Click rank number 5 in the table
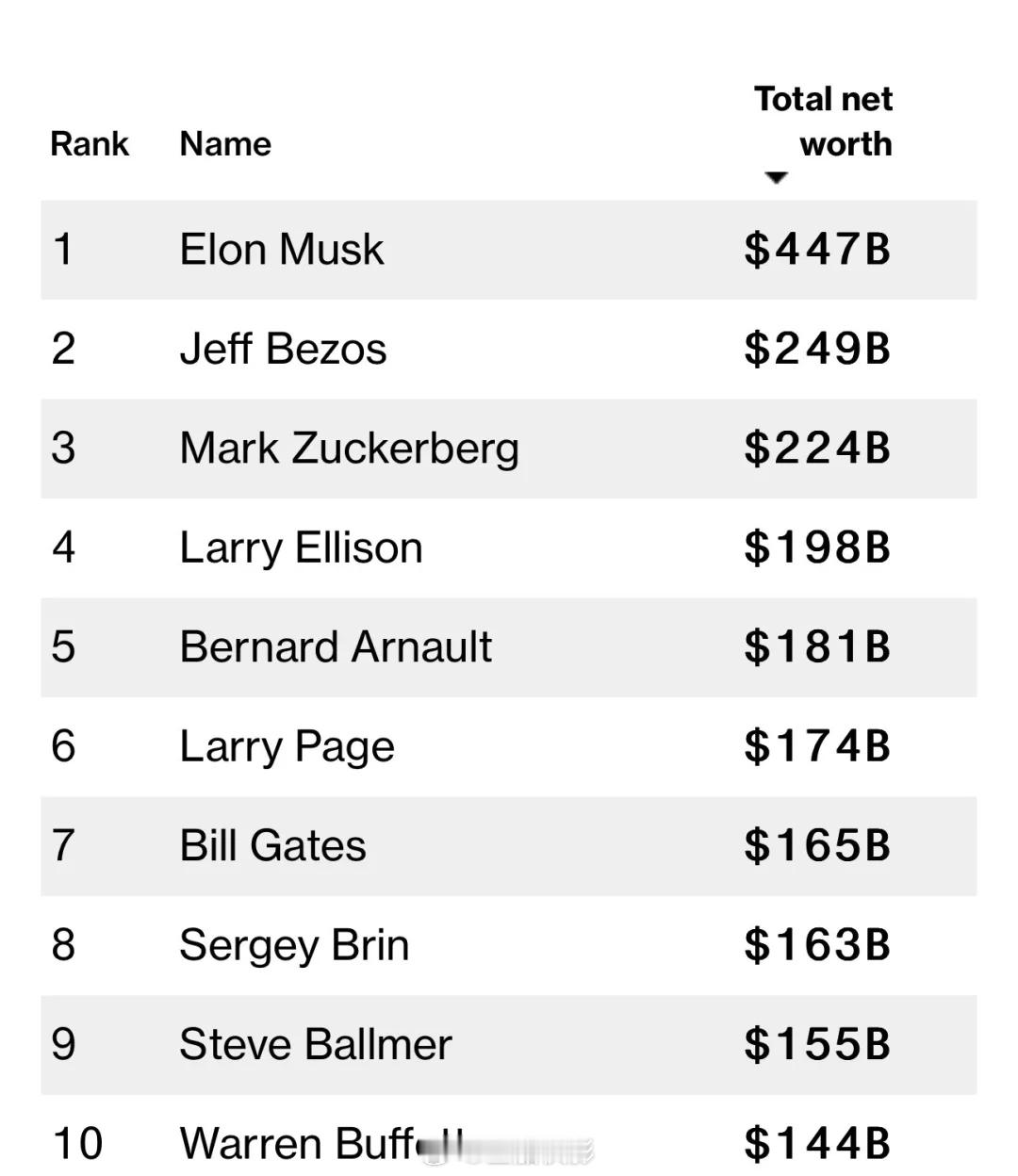The height and width of the screenshot is (1176, 1018). coord(63,647)
